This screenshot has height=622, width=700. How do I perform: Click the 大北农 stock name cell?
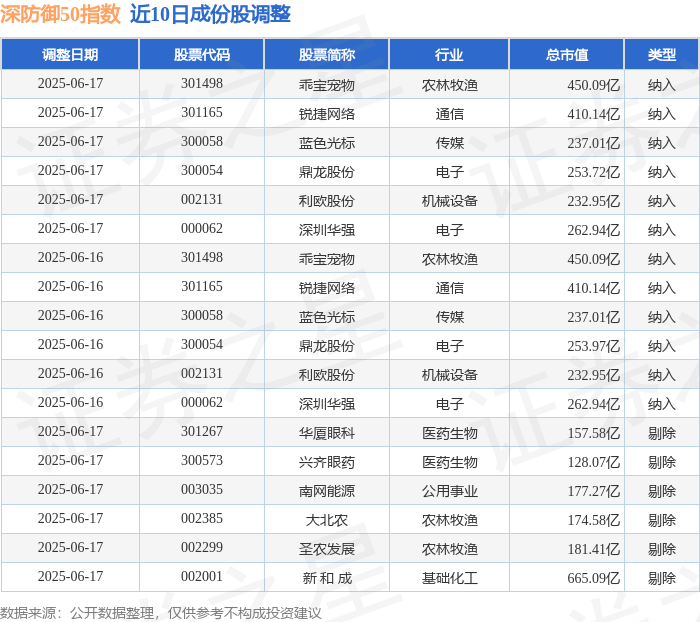click(327, 520)
